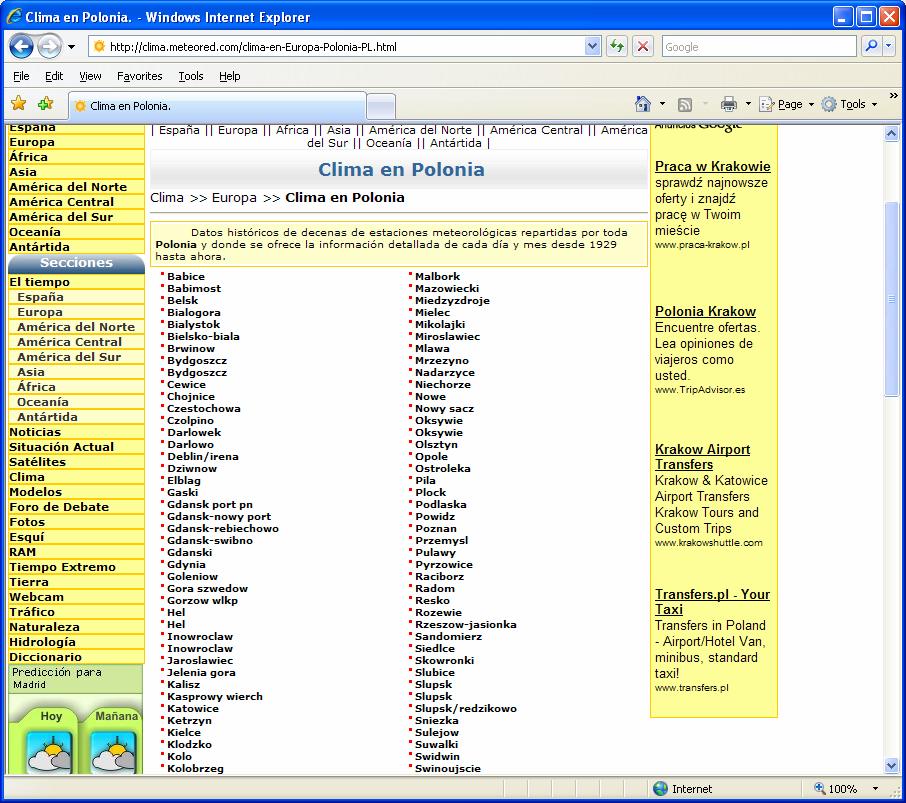The height and width of the screenshot is (803, 906).
Task: Open the Help menu
Action: coord(229,76)
